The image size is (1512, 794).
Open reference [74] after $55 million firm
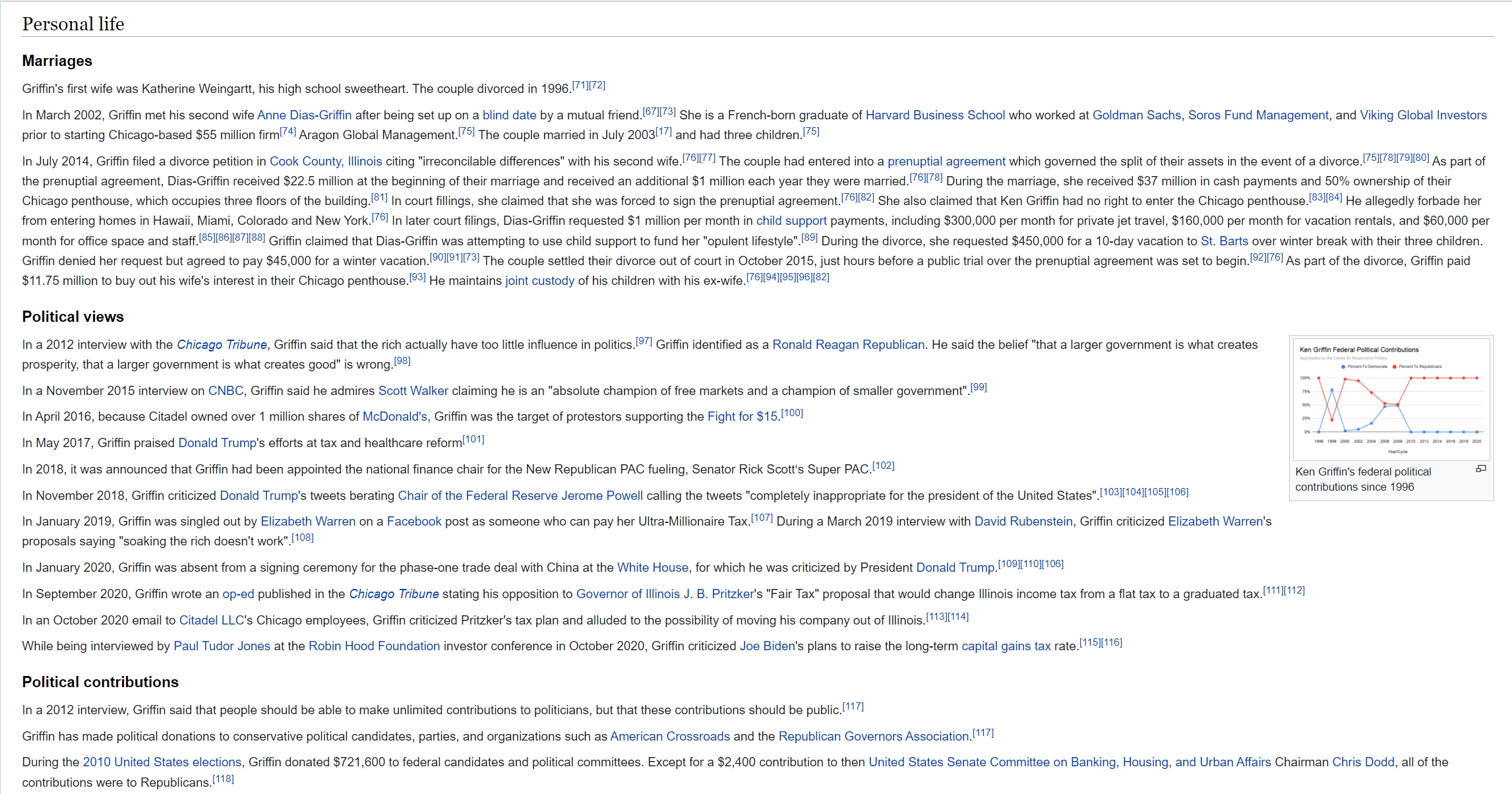[287, 131]
